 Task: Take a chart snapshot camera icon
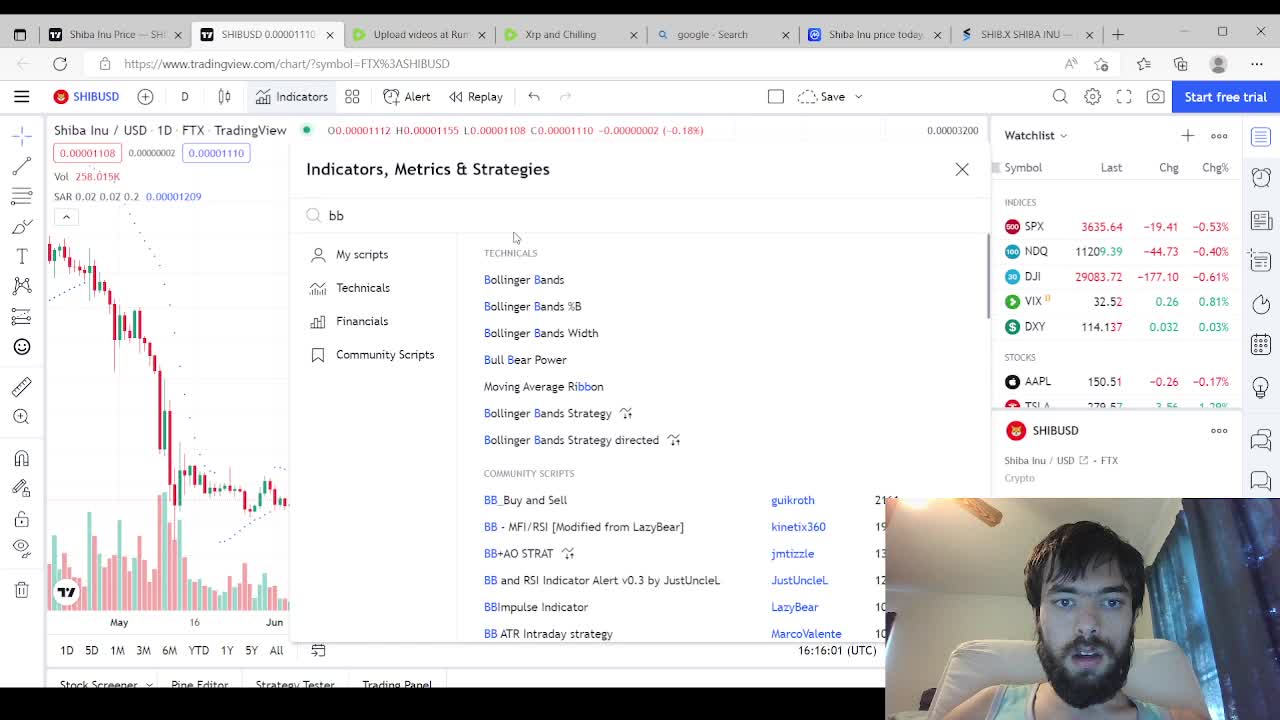pyautogui.click(x=1156, y=97)
